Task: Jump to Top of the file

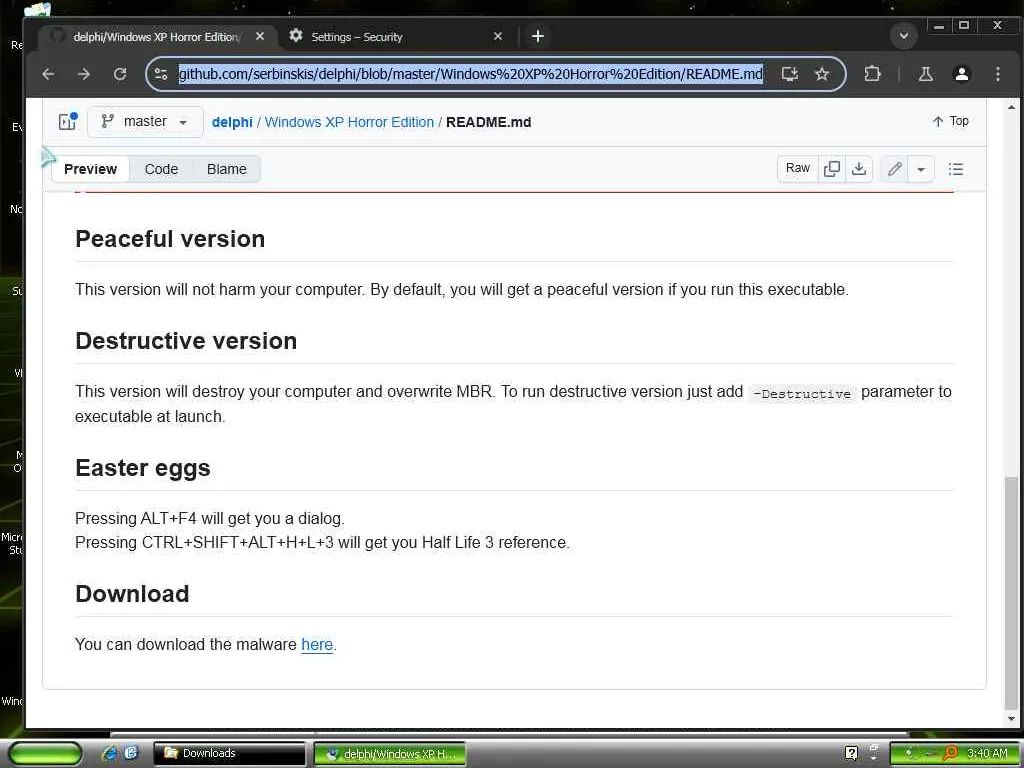Action: click(950, 121)
